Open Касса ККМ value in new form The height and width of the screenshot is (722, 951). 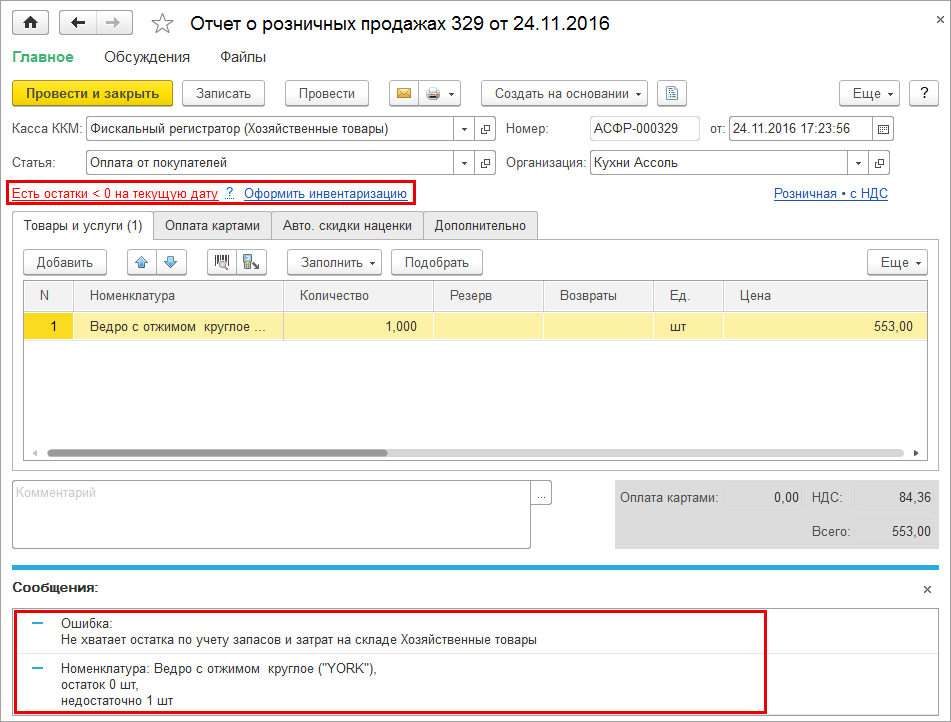click(x=485, y=129)
